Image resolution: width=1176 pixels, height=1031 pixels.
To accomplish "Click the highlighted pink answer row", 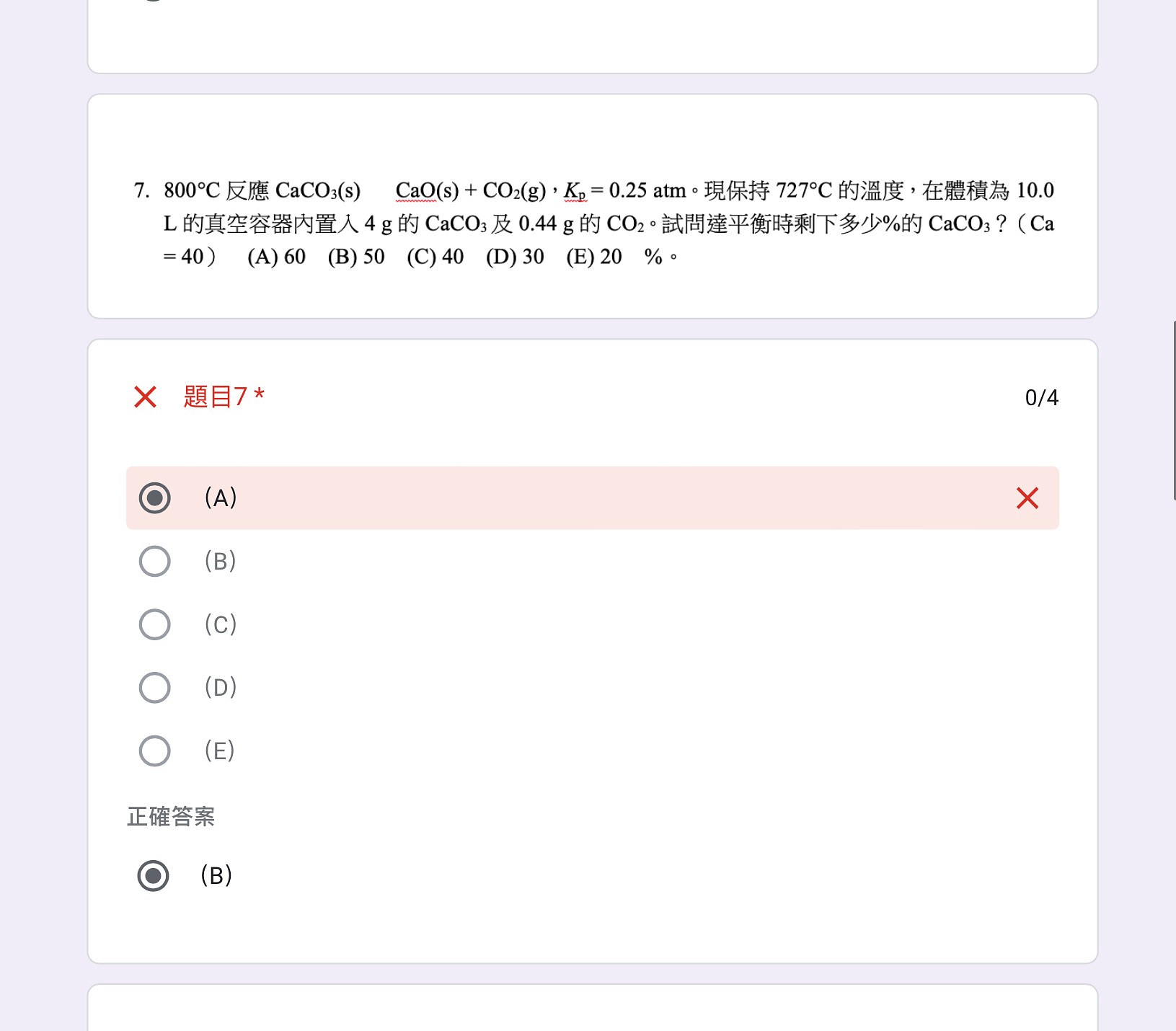I will tap(593, 498).
